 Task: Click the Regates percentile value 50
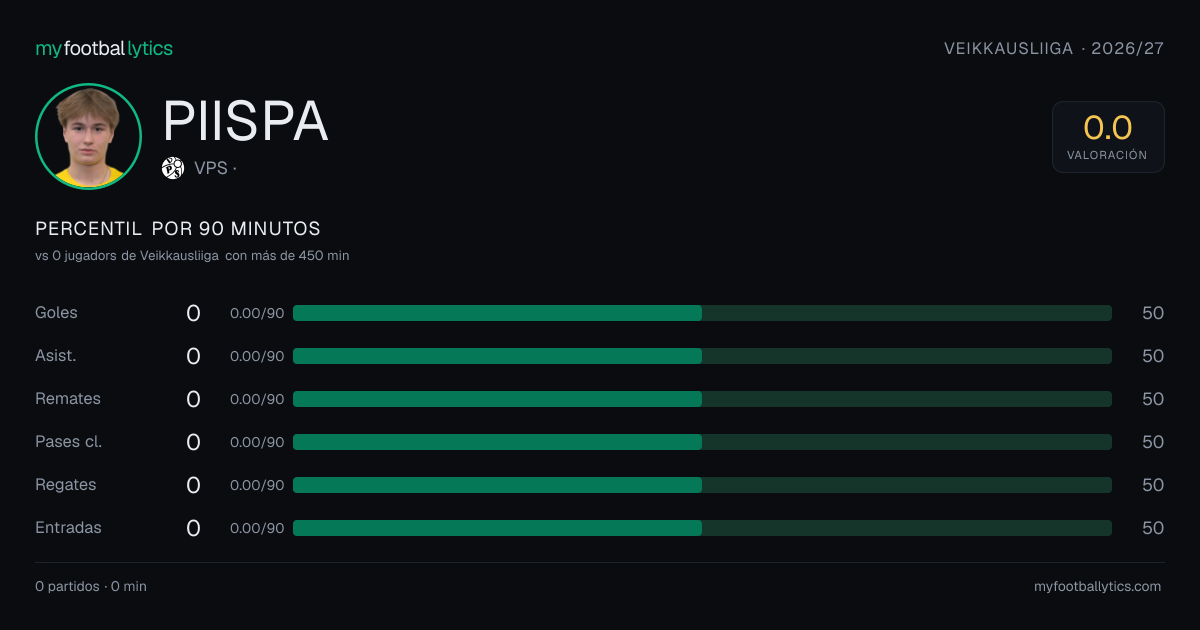coord(1153,485)
